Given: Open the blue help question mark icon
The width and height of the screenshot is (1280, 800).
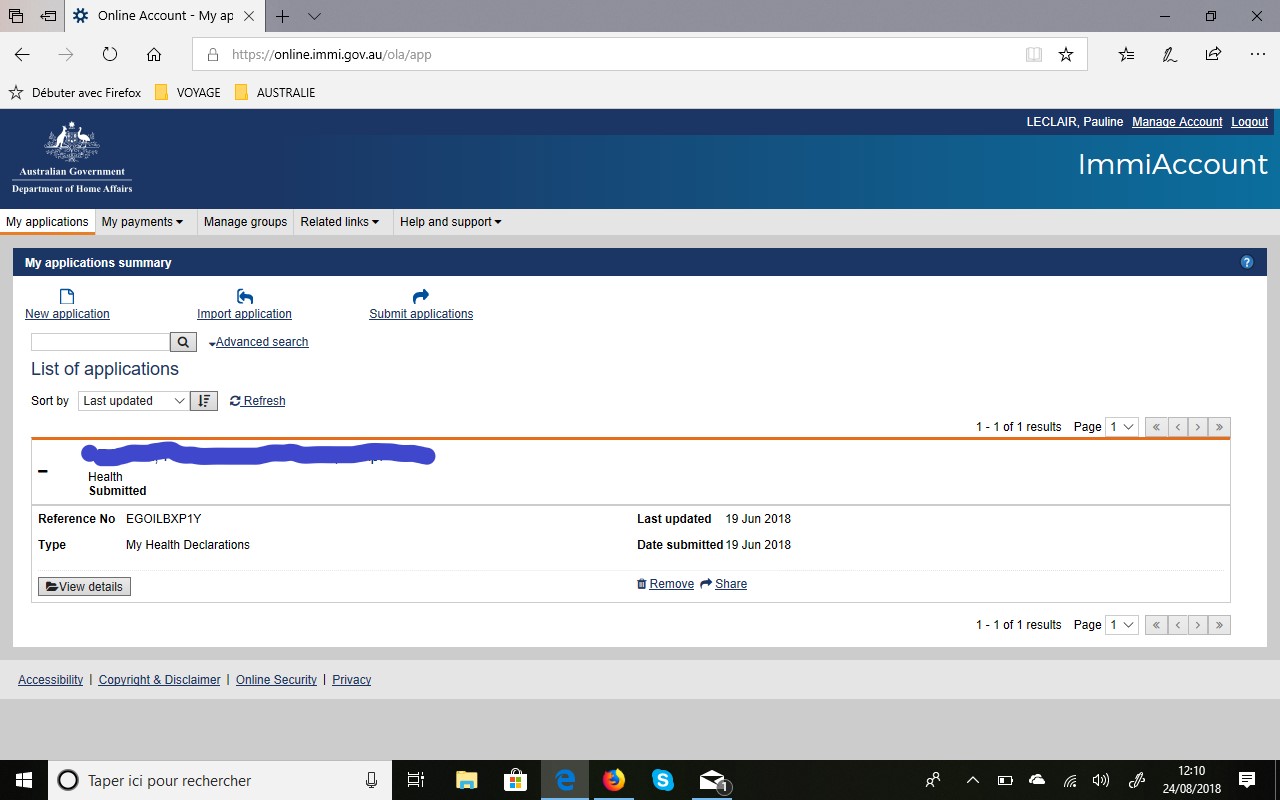Looking at the screenshot, I should (x=1247, y=262).
